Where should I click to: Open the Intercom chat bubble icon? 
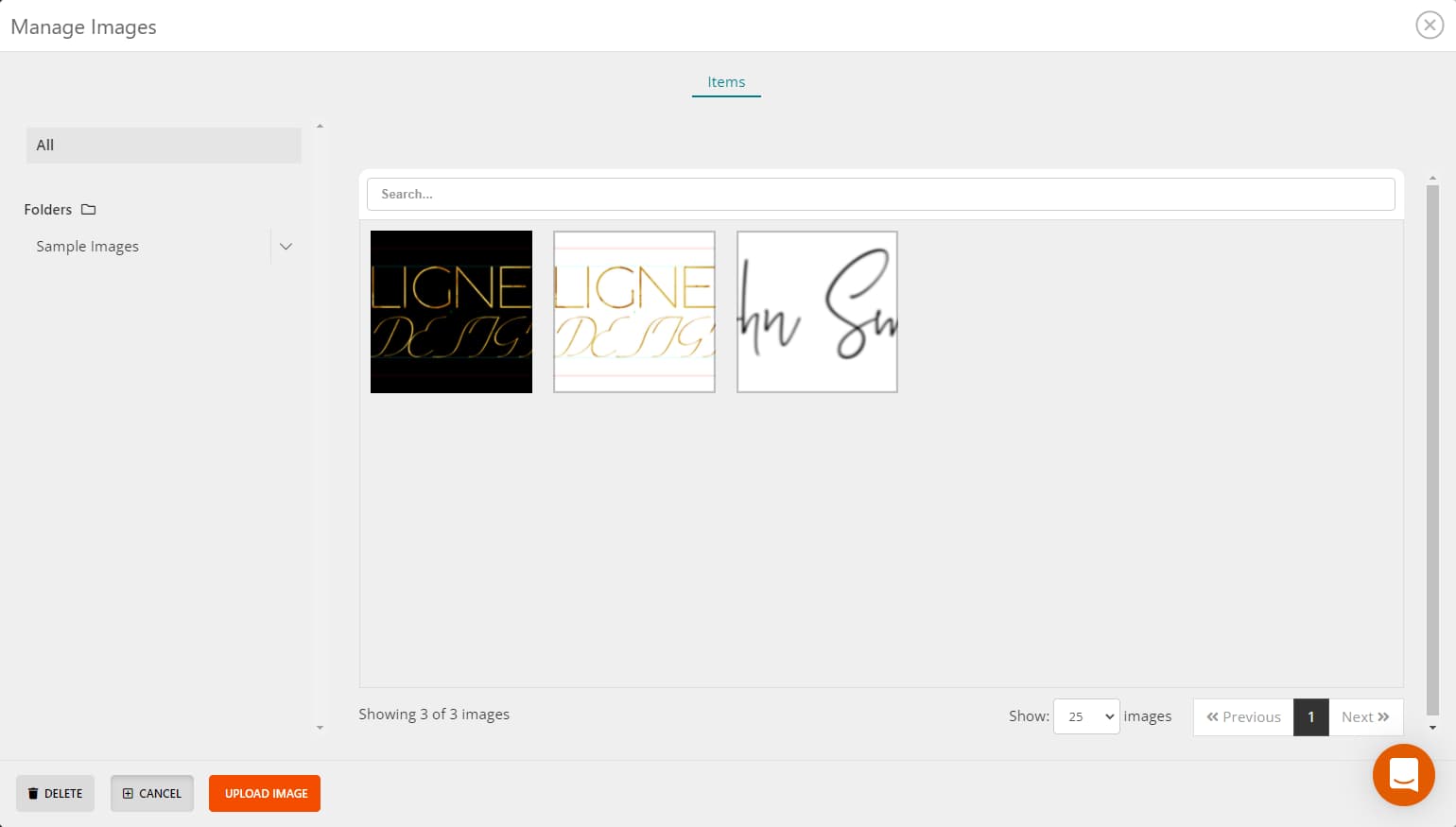tap(1403, 775)
